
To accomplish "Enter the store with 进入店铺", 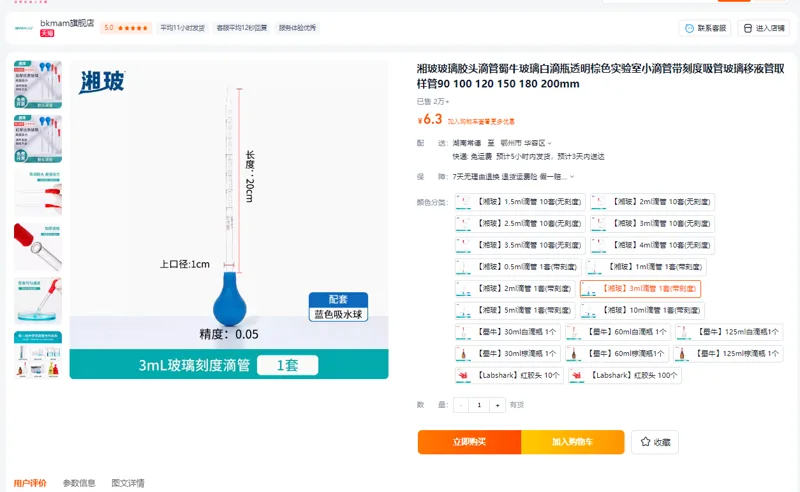I will 764,28.
